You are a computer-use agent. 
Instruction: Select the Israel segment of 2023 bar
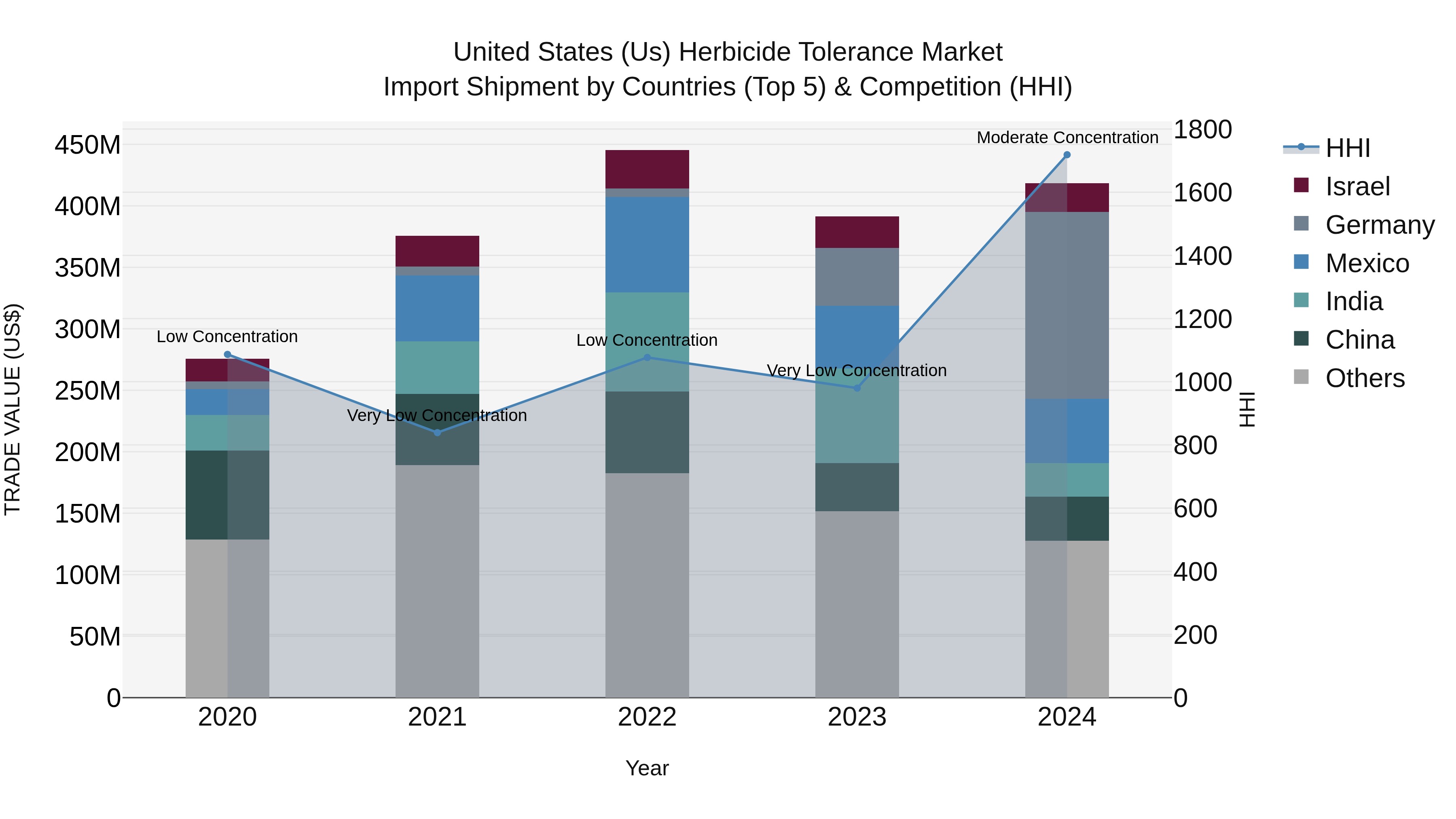pos(857,232)
